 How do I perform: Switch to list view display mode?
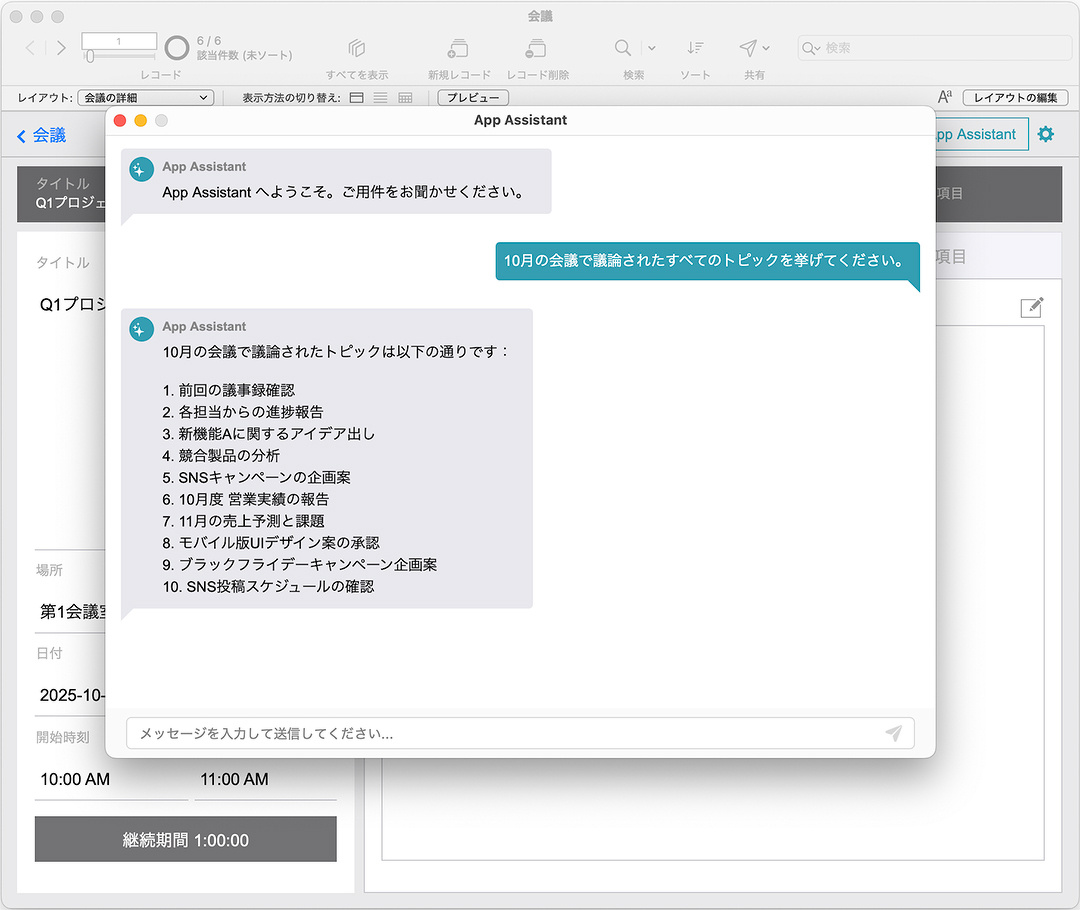tap(381, 98)
